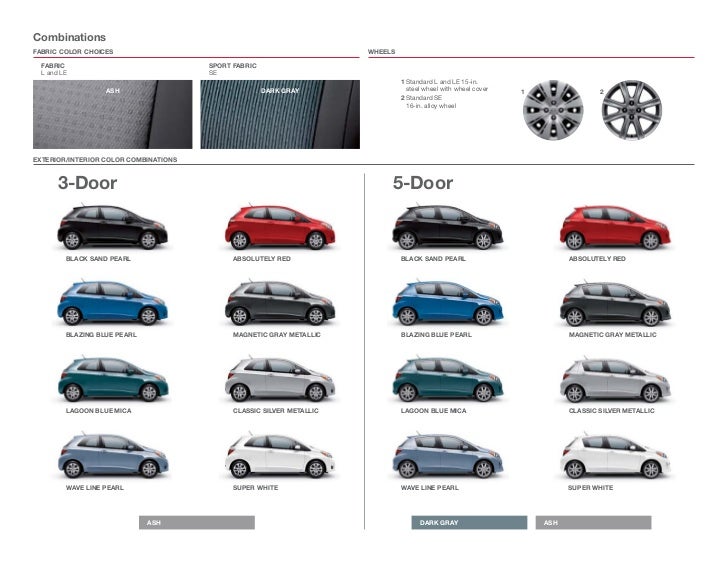The image size is (728, 563).
Task: Click the 5-Door Classic Silver Metallic car
Action: (x=615, y=379)
